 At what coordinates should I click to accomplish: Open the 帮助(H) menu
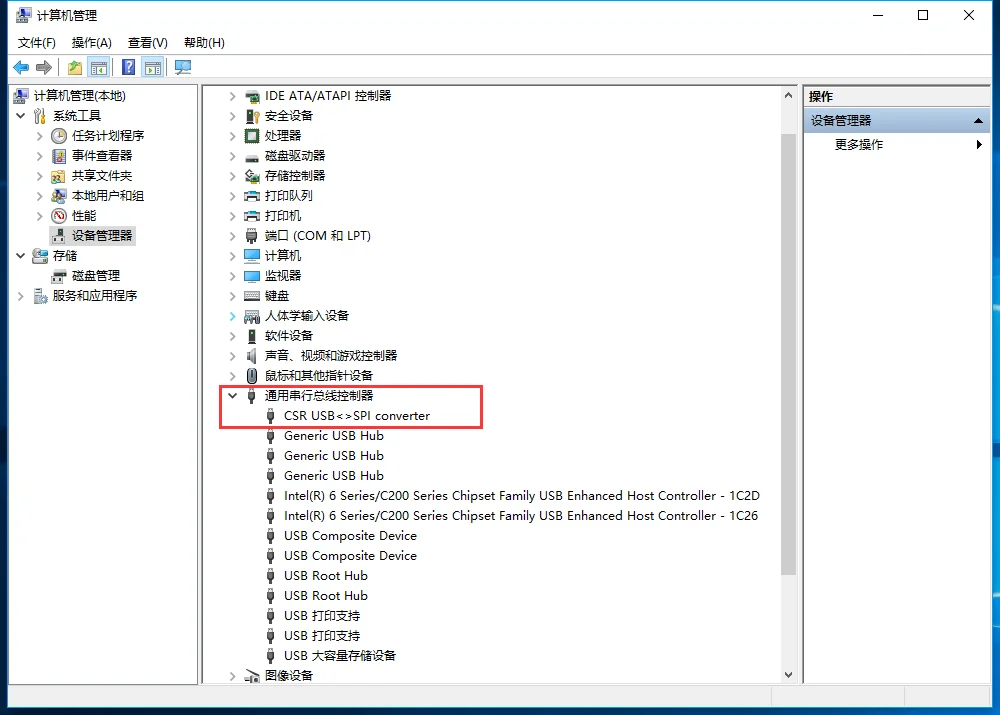(204, 43)
